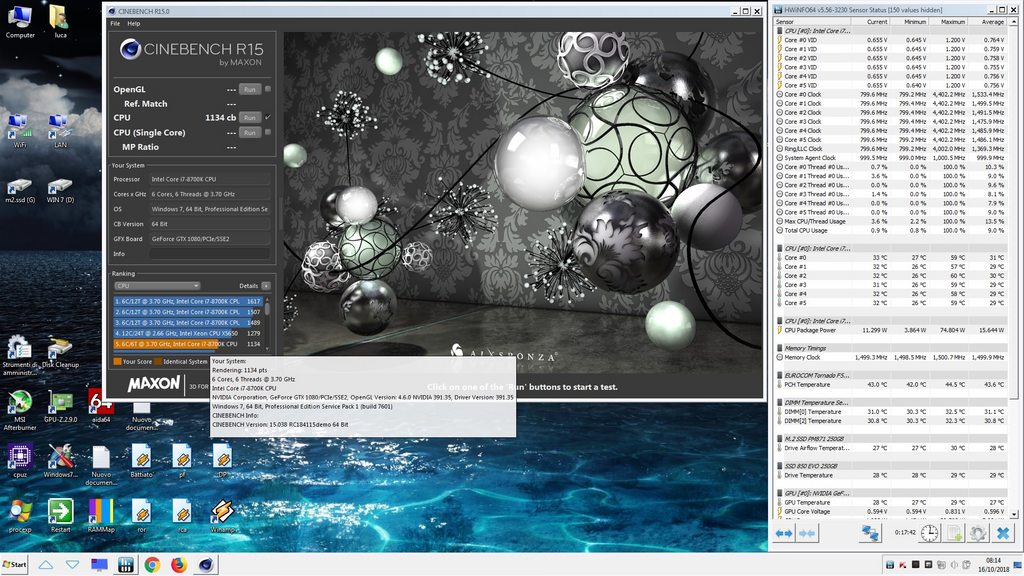The height and width of the screenshot is (576, 1024).
Task: Select the orange ranking entry scoring 1134
Action: click(x=188, y=344)
